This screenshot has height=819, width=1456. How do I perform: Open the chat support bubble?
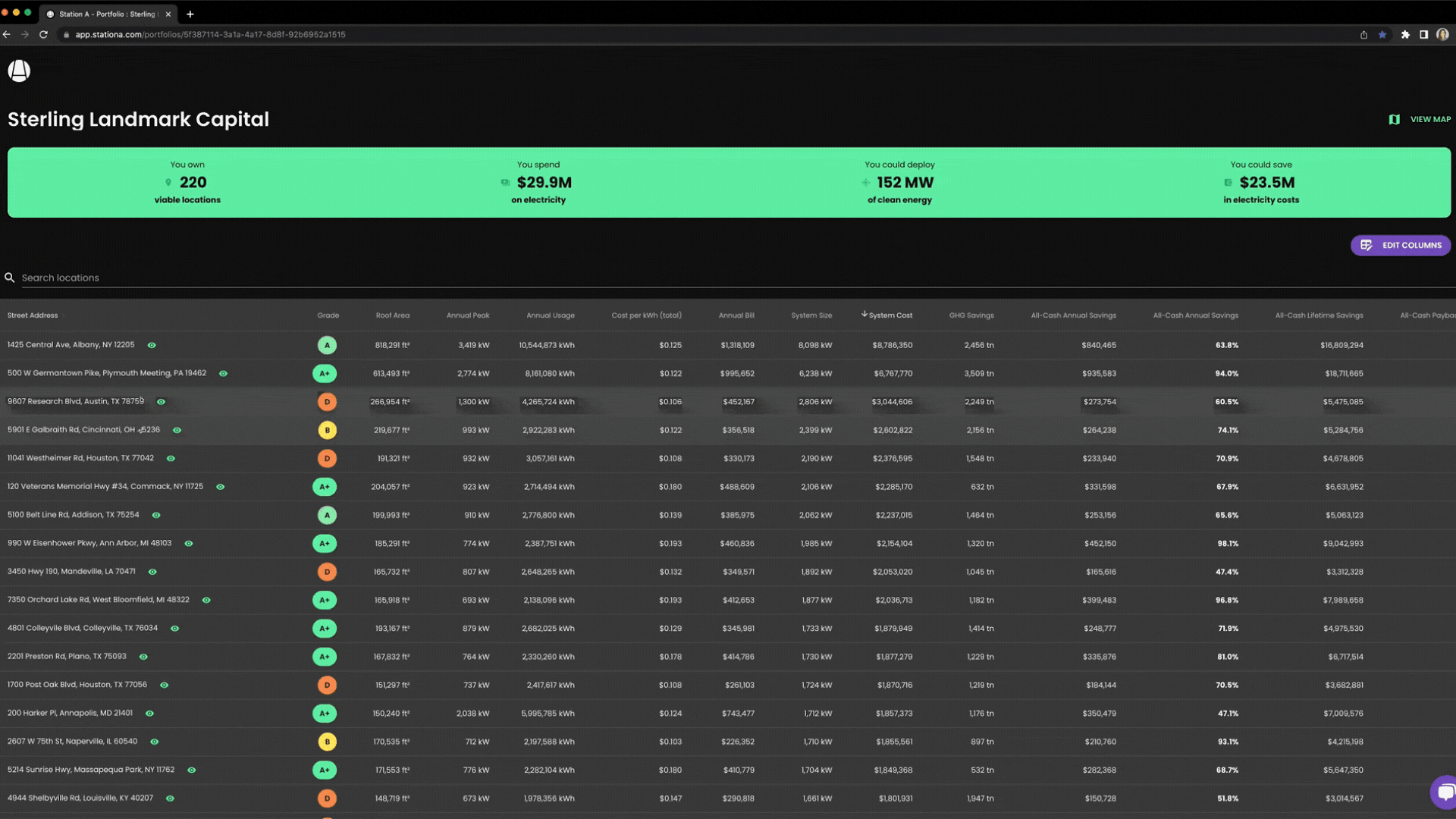click(1444, 792)
